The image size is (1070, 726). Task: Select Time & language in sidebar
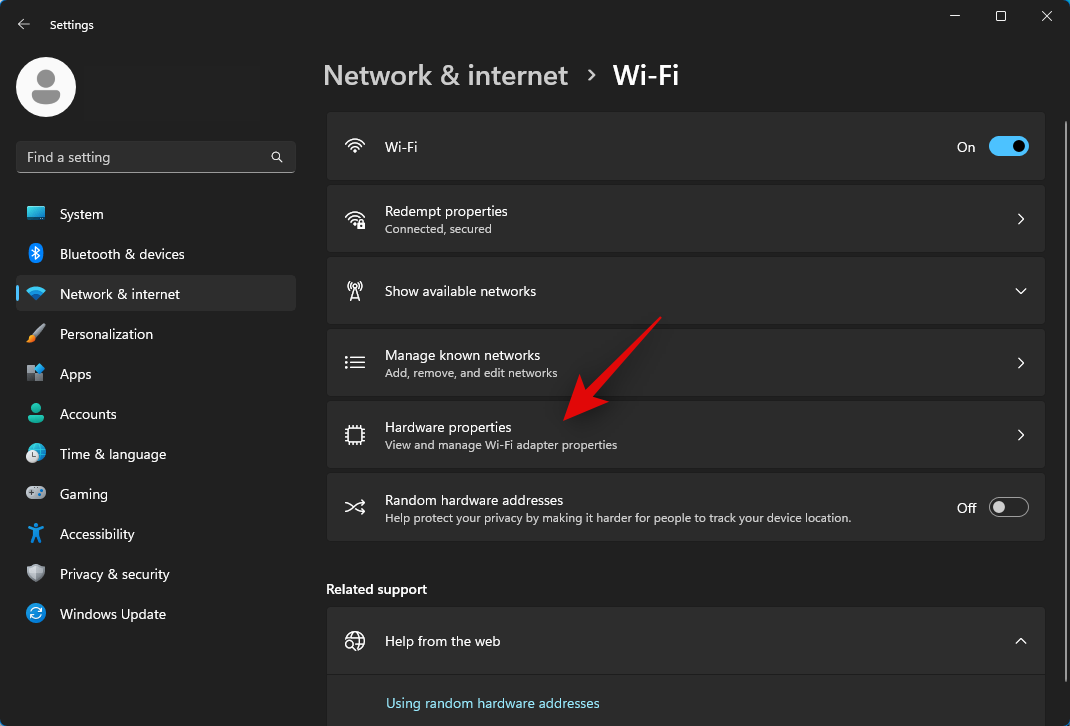(112, 454)
